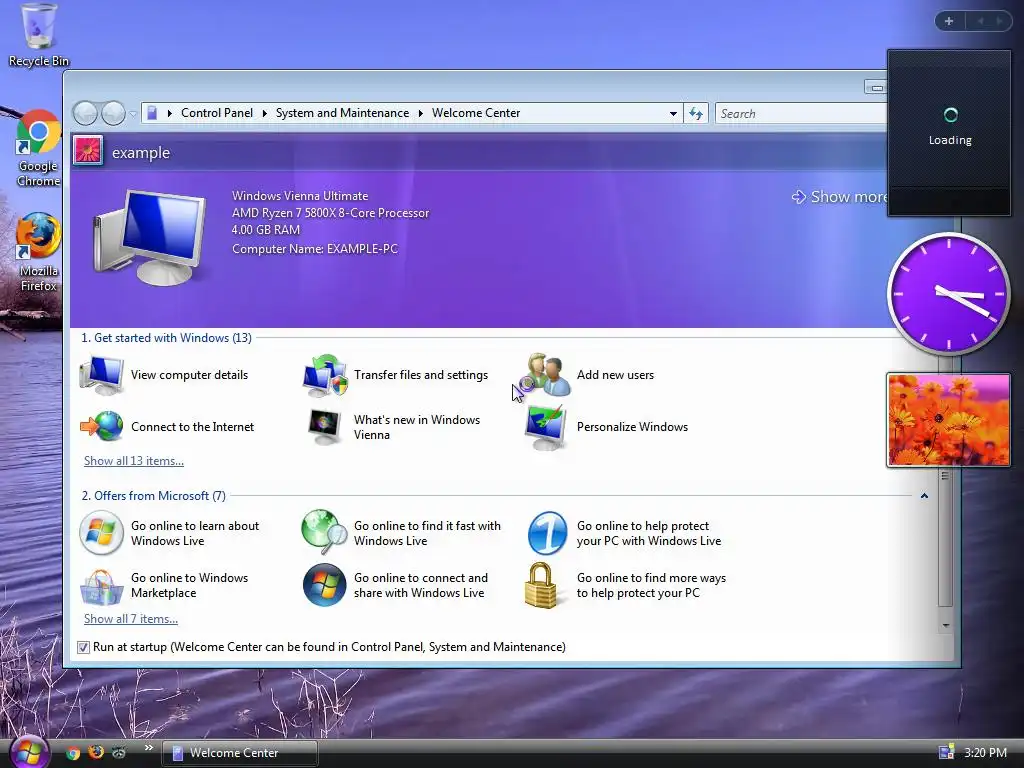Open the Start menu orb
Image resolution: width=1024 pixels, height=768 pixels.
click(27, 752)
